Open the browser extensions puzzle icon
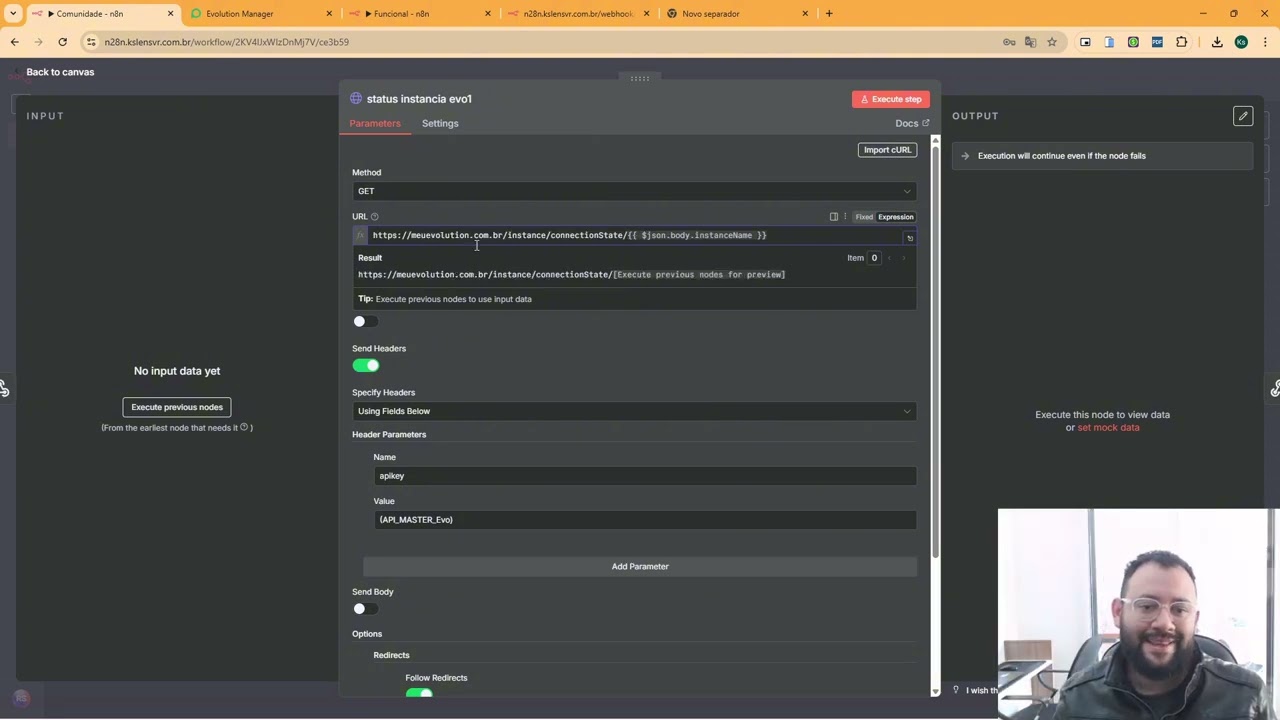Viewport: 1280px width, 720px height. [1182, 42]
